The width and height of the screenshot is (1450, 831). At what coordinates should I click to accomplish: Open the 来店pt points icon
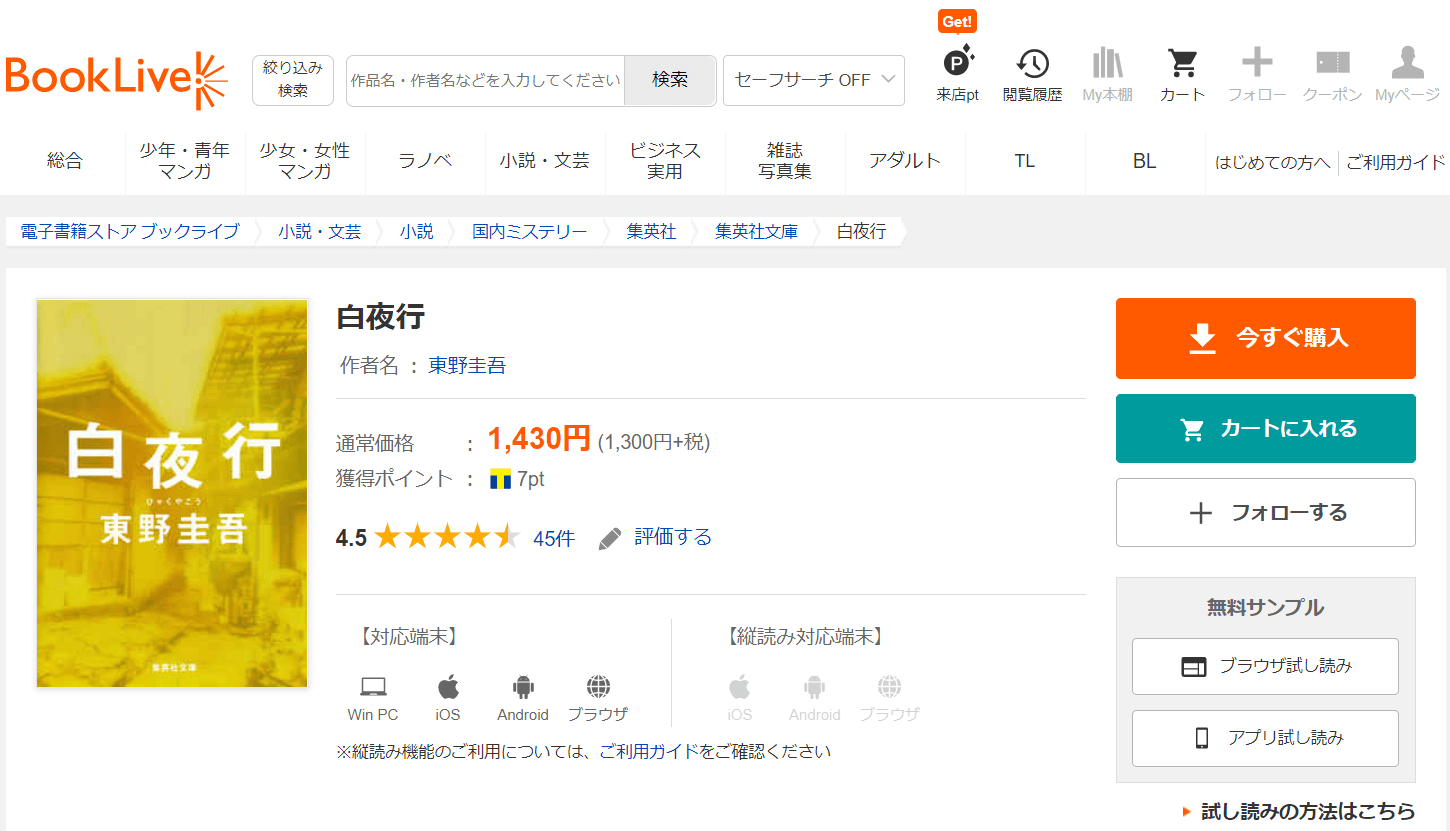point(957,64)
